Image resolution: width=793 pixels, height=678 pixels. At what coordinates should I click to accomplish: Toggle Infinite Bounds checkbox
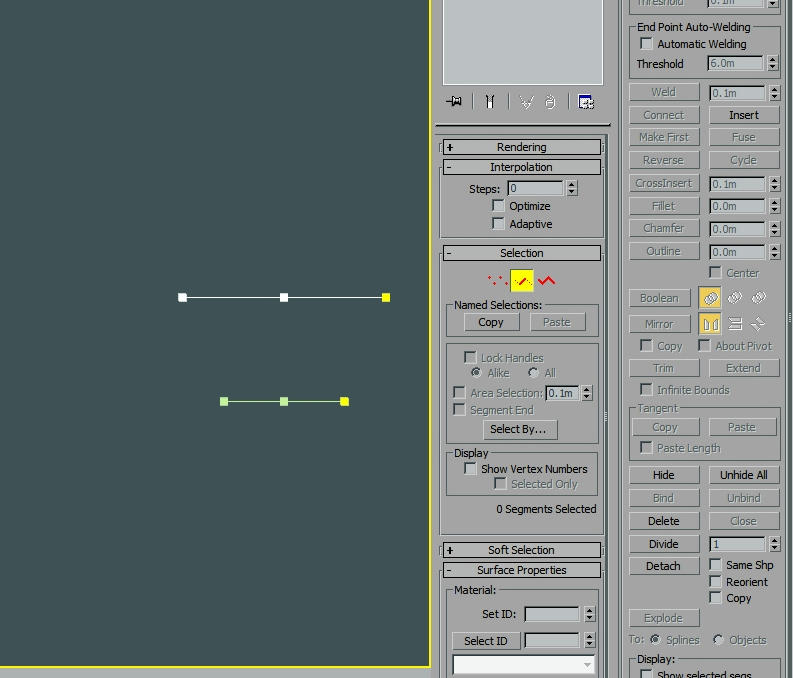click(x=646, y=389)
